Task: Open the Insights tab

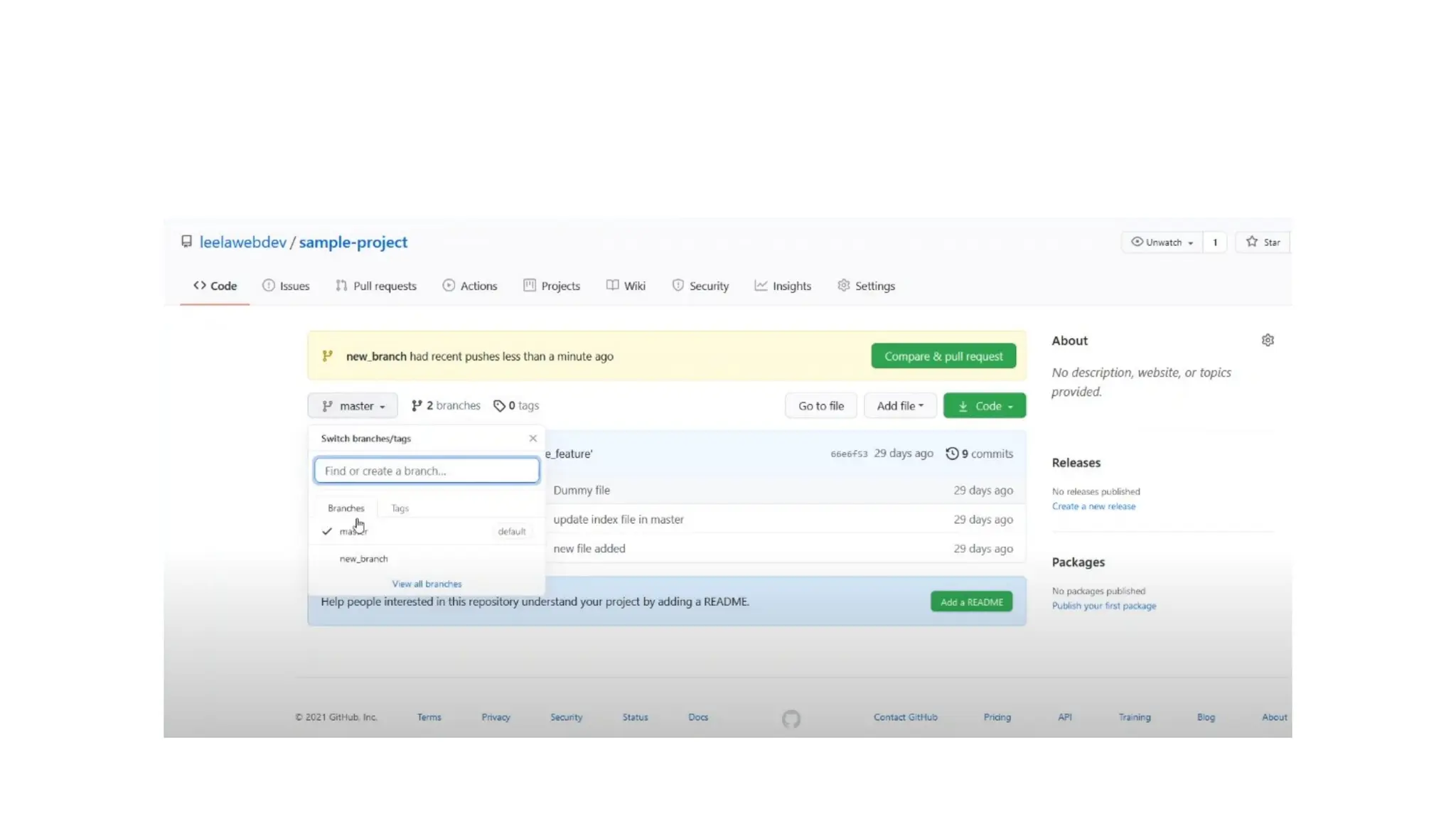Action: (783, 286)
